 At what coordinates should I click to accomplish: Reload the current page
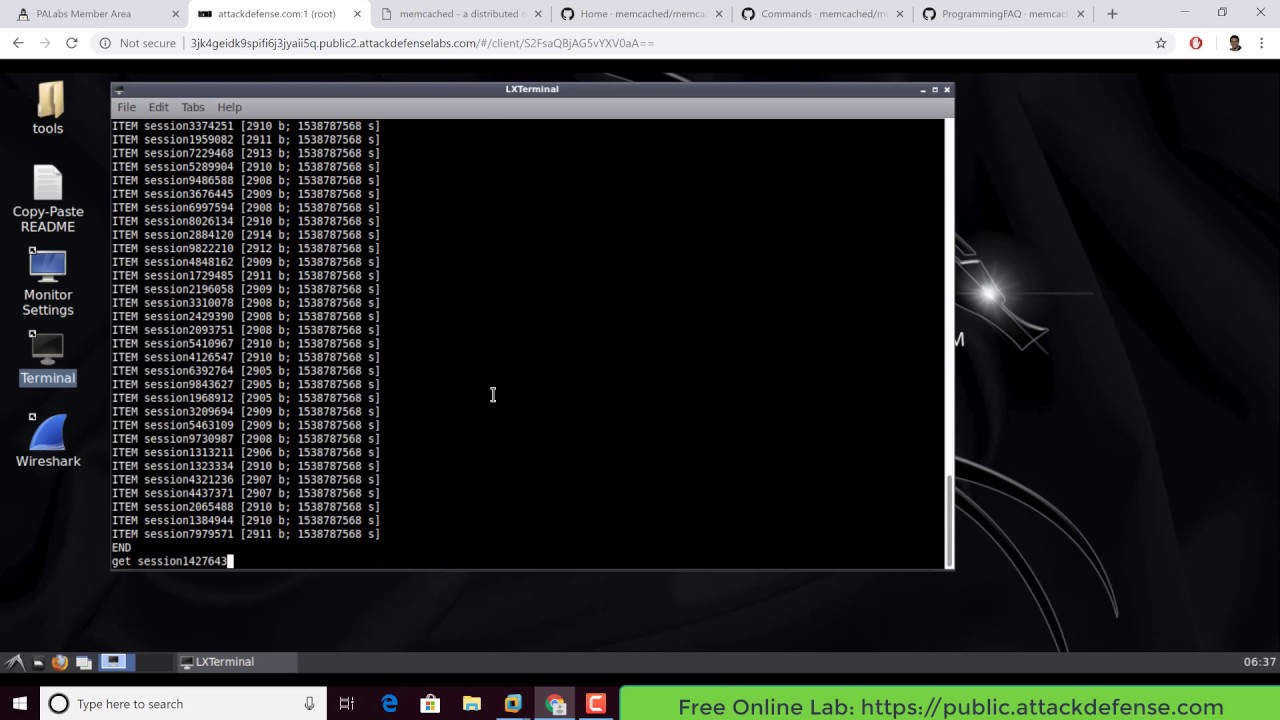(x=71, y=43)
